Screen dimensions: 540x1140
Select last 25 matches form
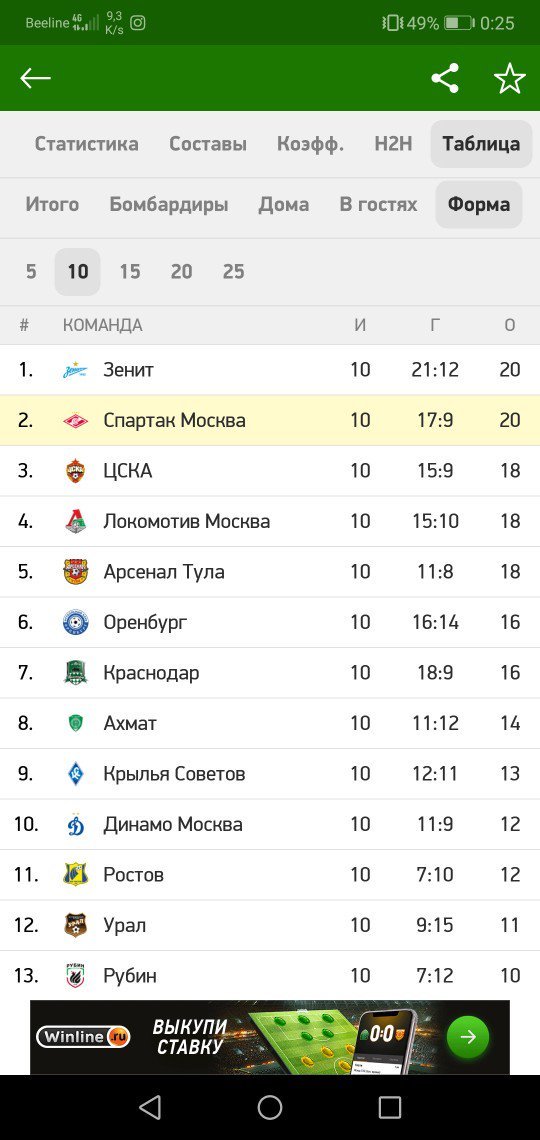click(233, 272)
